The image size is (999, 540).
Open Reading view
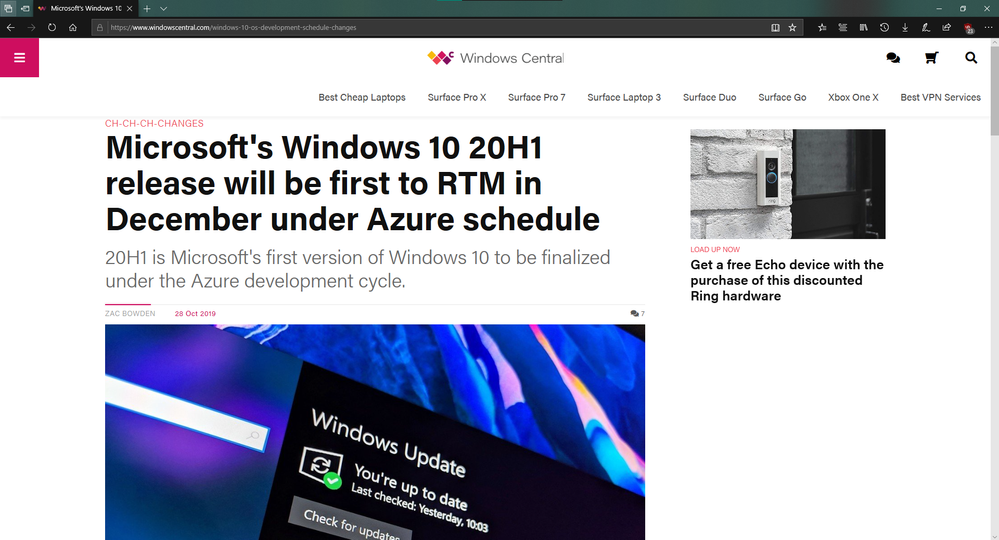pos(775,27)
